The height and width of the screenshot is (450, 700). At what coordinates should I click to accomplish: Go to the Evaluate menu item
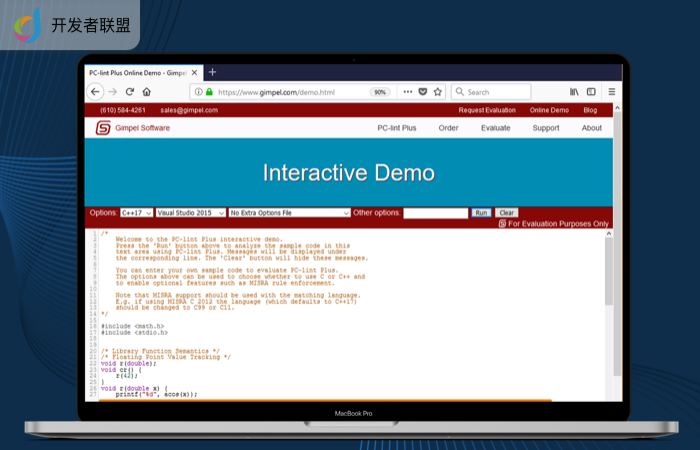click(495, 128)
